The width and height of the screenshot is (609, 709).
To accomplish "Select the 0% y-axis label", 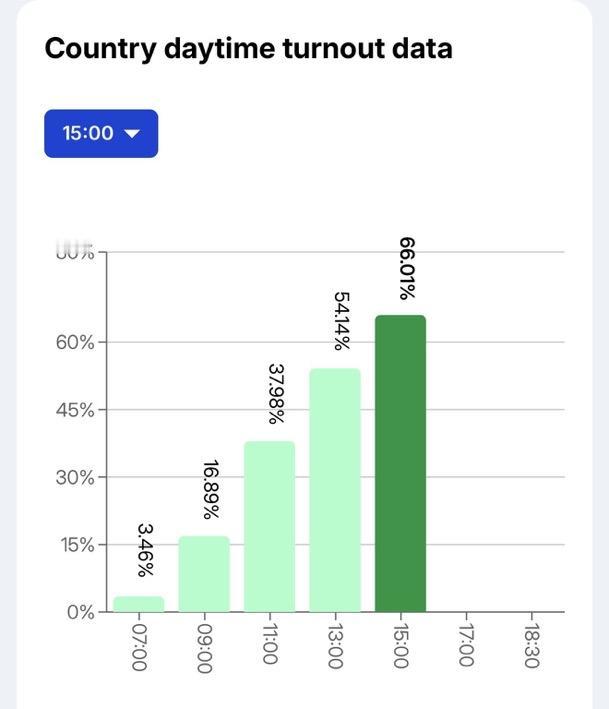I will coord(80,612).
